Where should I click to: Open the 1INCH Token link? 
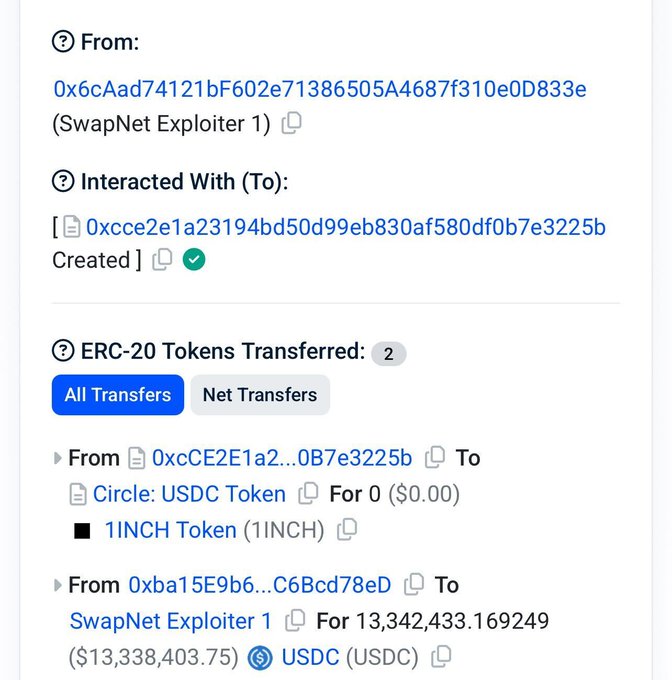click(170, 530)
